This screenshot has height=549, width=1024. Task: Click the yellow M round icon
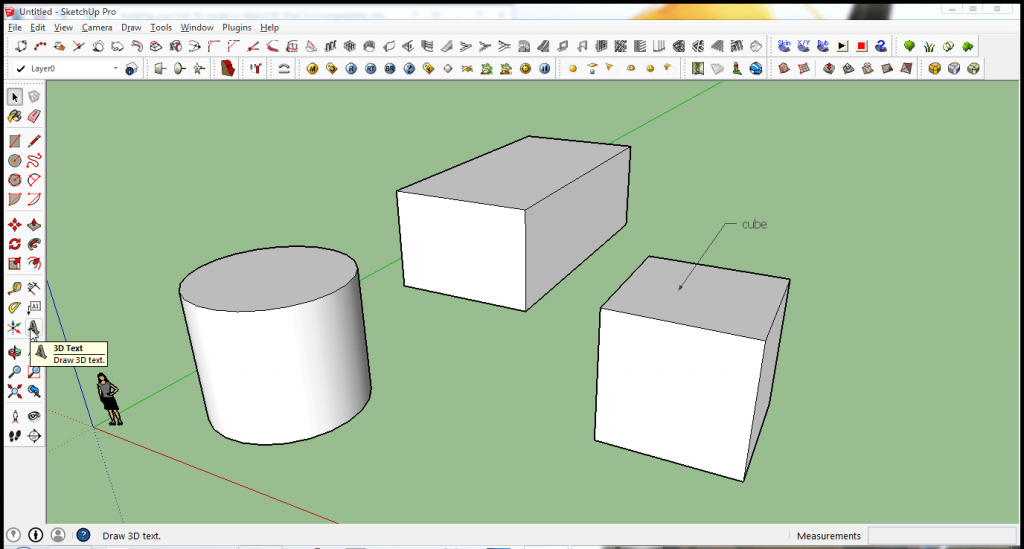[x=312, y=69]
